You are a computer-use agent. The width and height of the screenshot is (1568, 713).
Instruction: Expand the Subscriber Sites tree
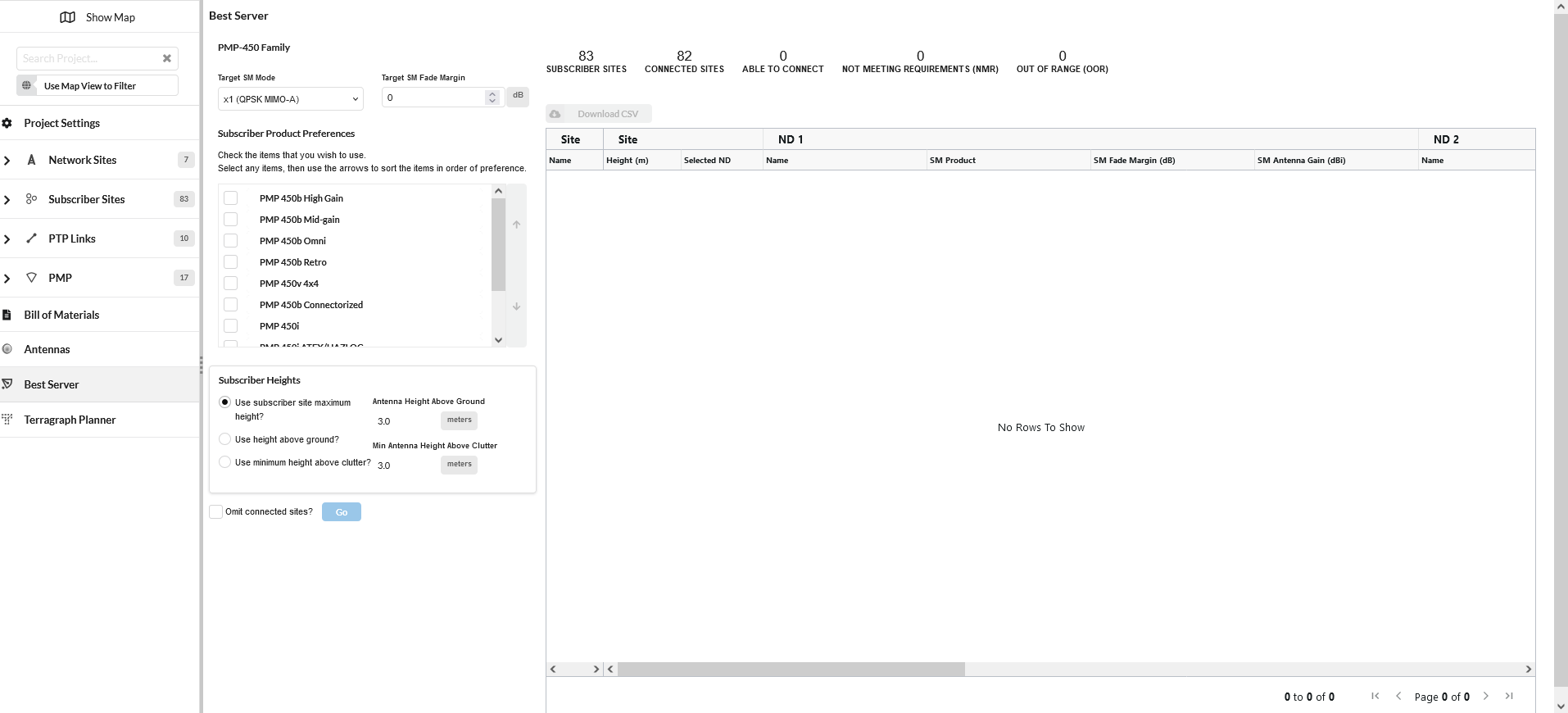(x=7, y=200)
